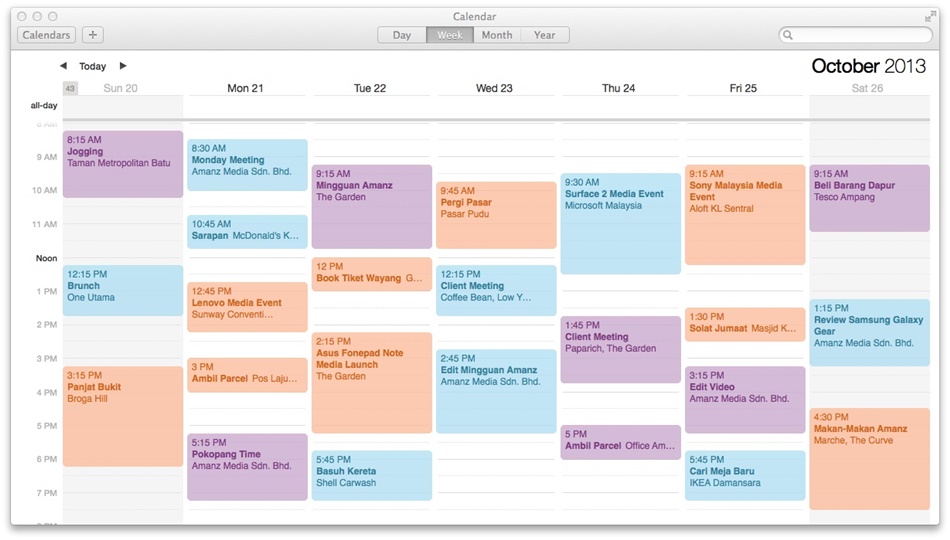Click week number 43 badge
950x540 pixels.
click(70, 88)
